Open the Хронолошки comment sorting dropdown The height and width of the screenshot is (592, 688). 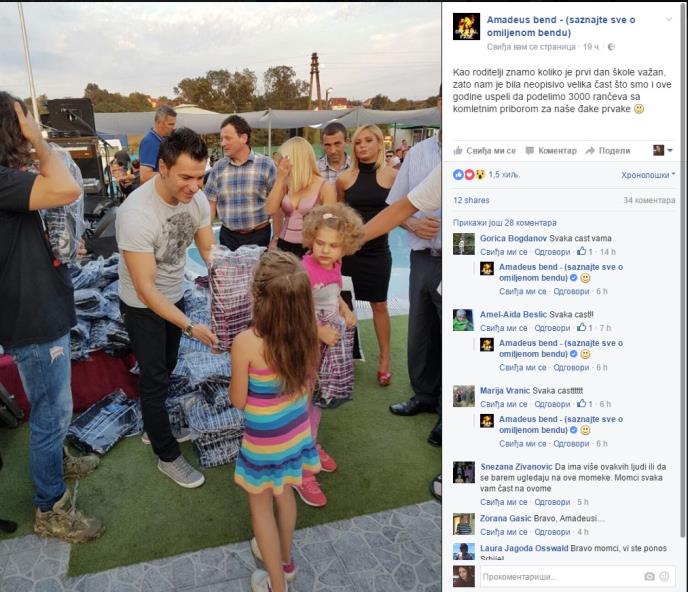click(x=648, y=175)
